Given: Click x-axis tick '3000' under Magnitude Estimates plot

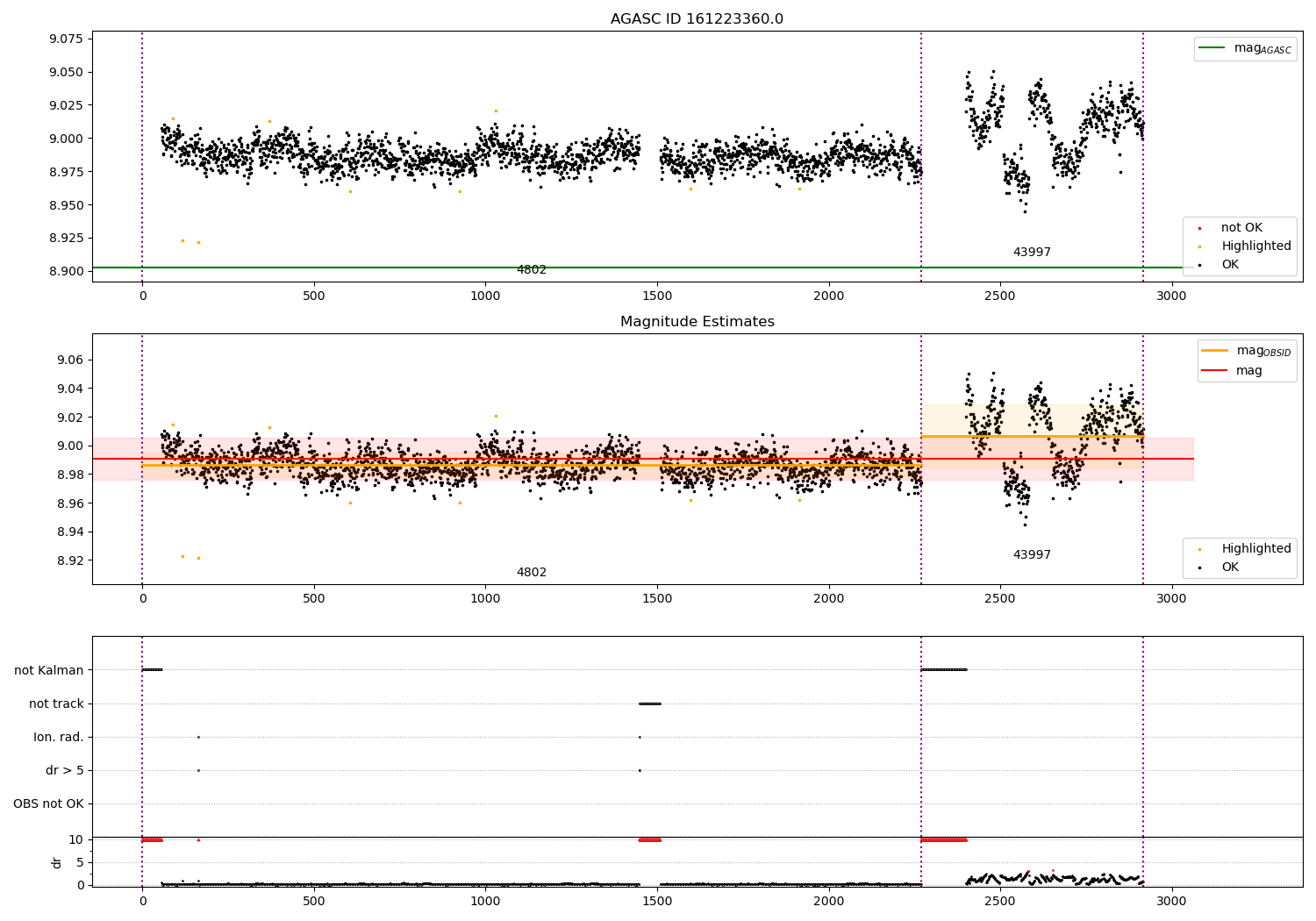Looking at the screenshot, I should 1171,599.
